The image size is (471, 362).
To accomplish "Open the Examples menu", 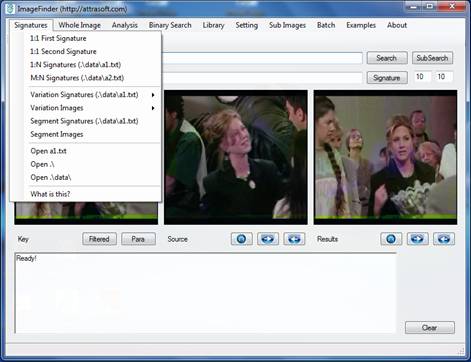I will [361, 25].
